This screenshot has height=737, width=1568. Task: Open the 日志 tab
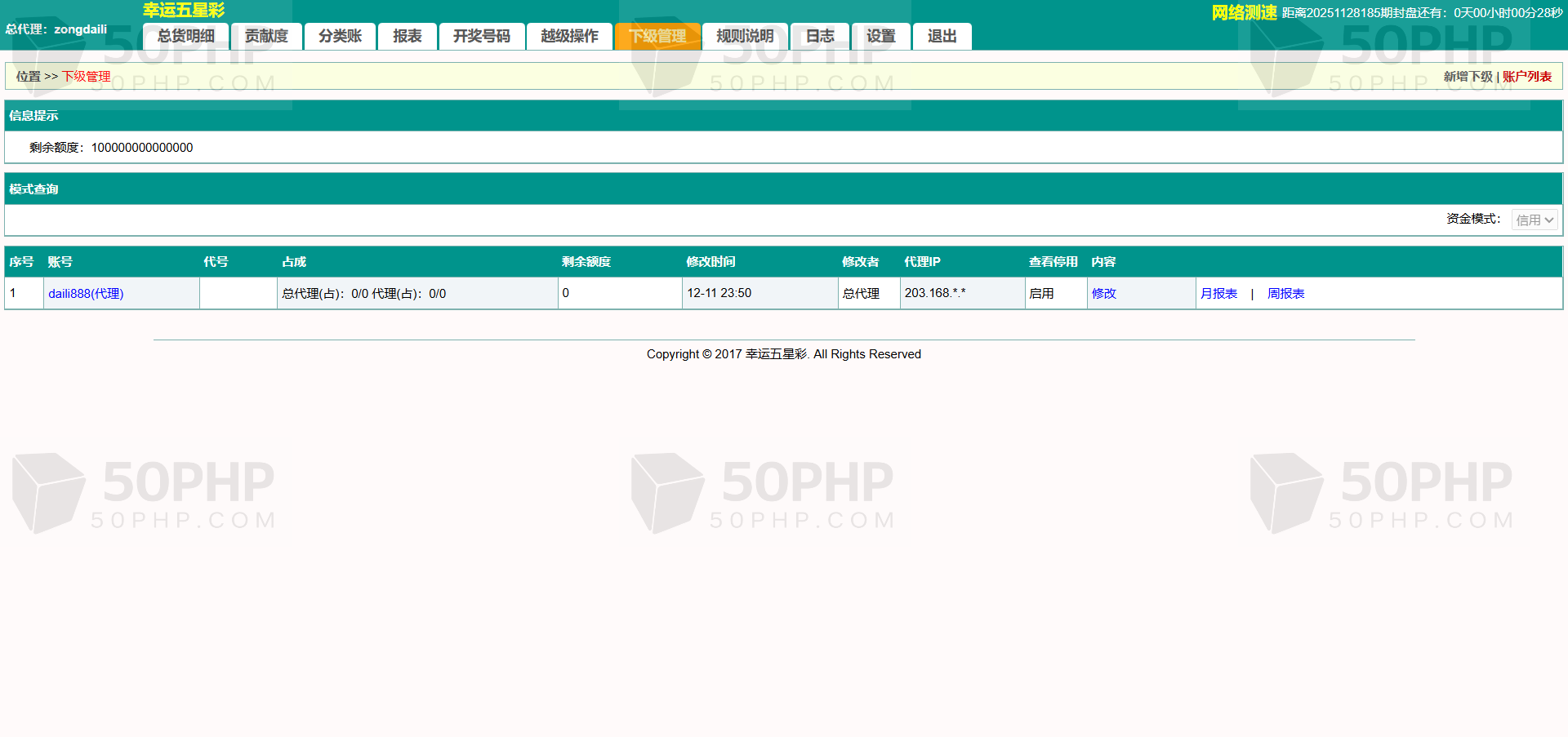tap(820, 37)
